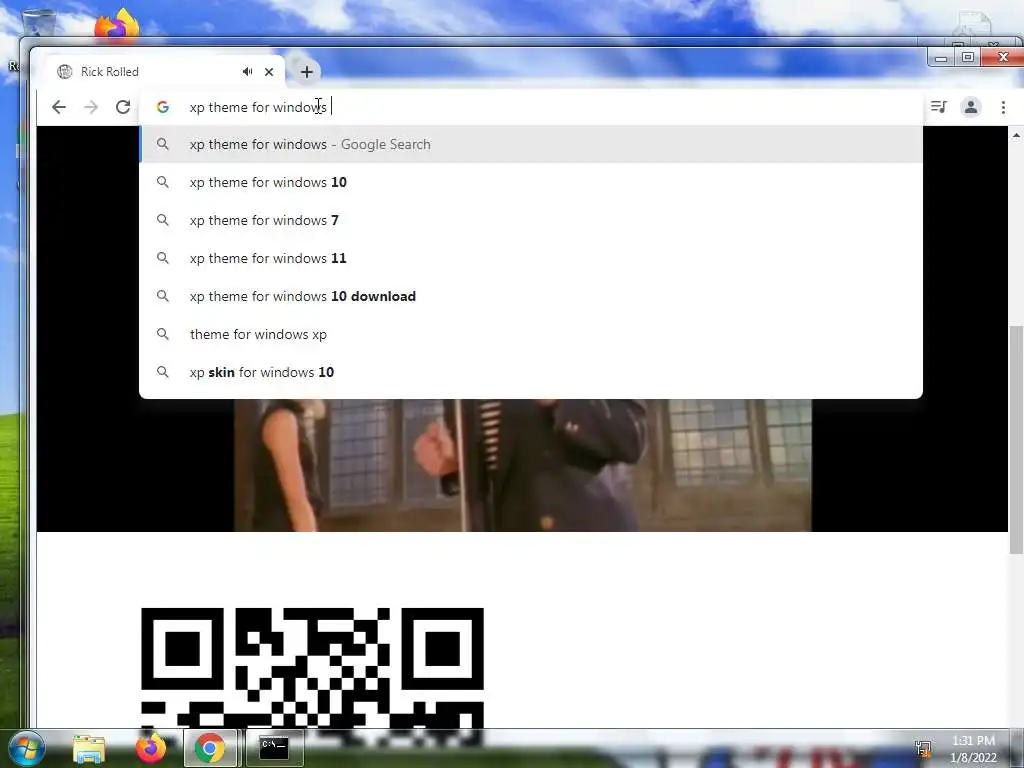Choose suggestion xp theme for windows 10
Screen dimensions: 1024x768
(531, 182)
